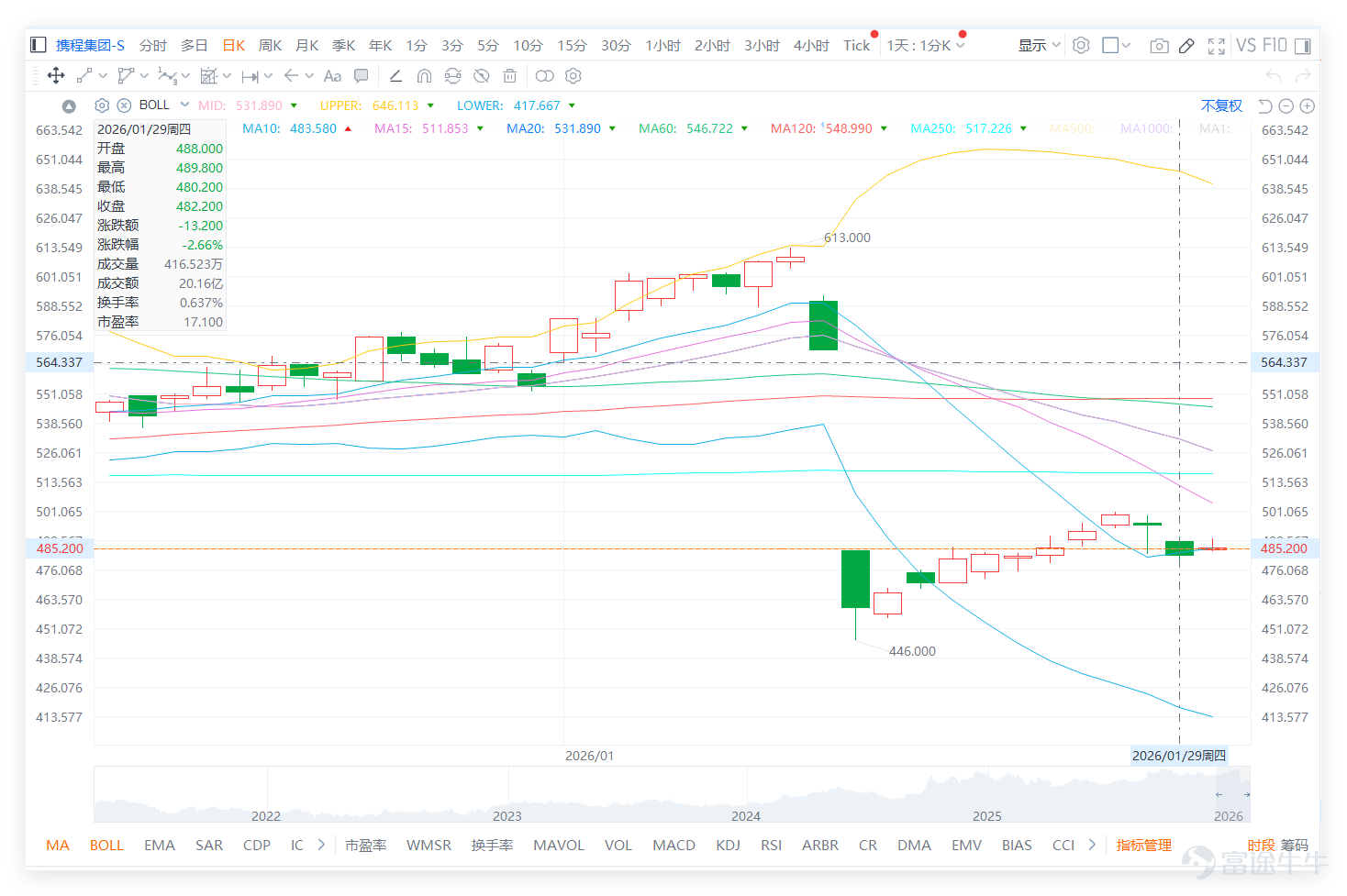Open BOLL indicator settings gear
Viewport: 1347px width, 896px height.
coord(102,105)
